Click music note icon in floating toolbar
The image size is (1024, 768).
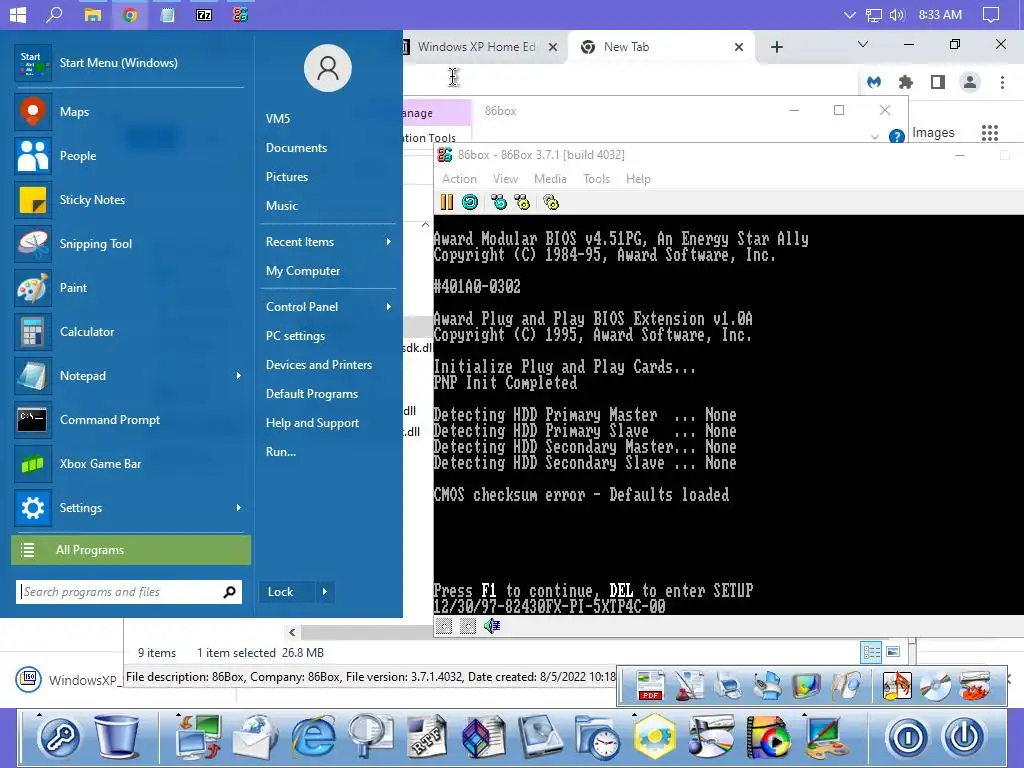pyautogui.click(x=897, y=686)
